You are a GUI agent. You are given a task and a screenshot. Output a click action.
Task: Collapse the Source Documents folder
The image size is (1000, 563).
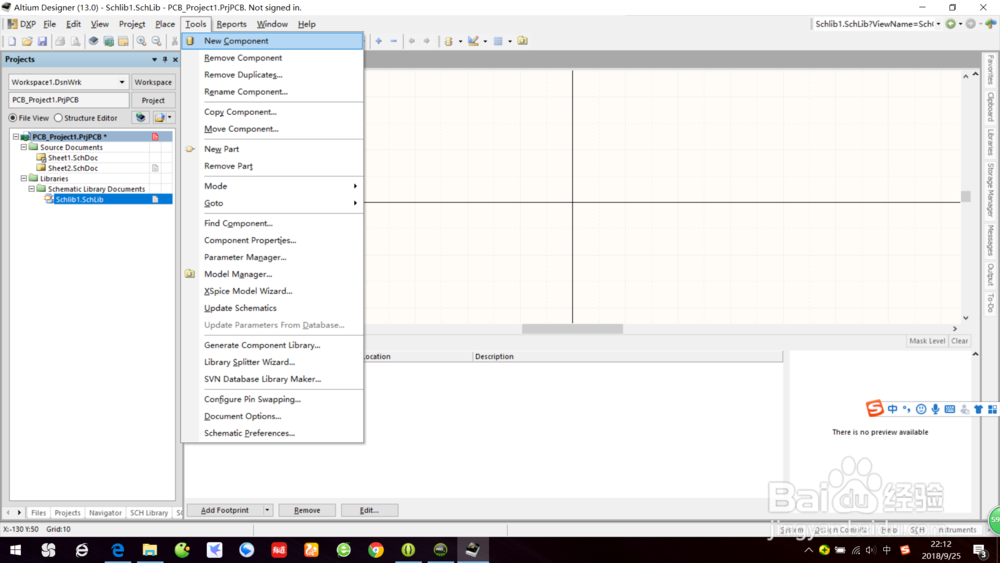(x=24, y=147)
